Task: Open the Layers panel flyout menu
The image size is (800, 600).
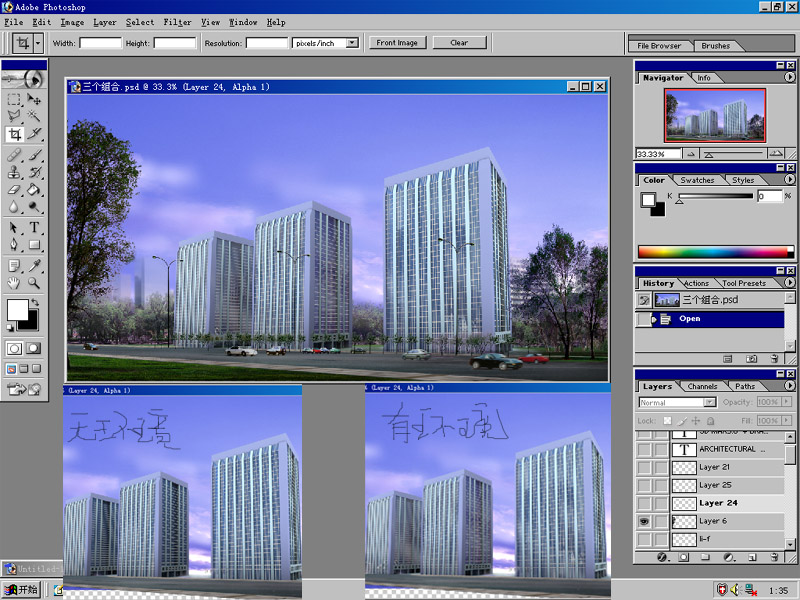Action: pyautogui.click(x=789, y=386)
